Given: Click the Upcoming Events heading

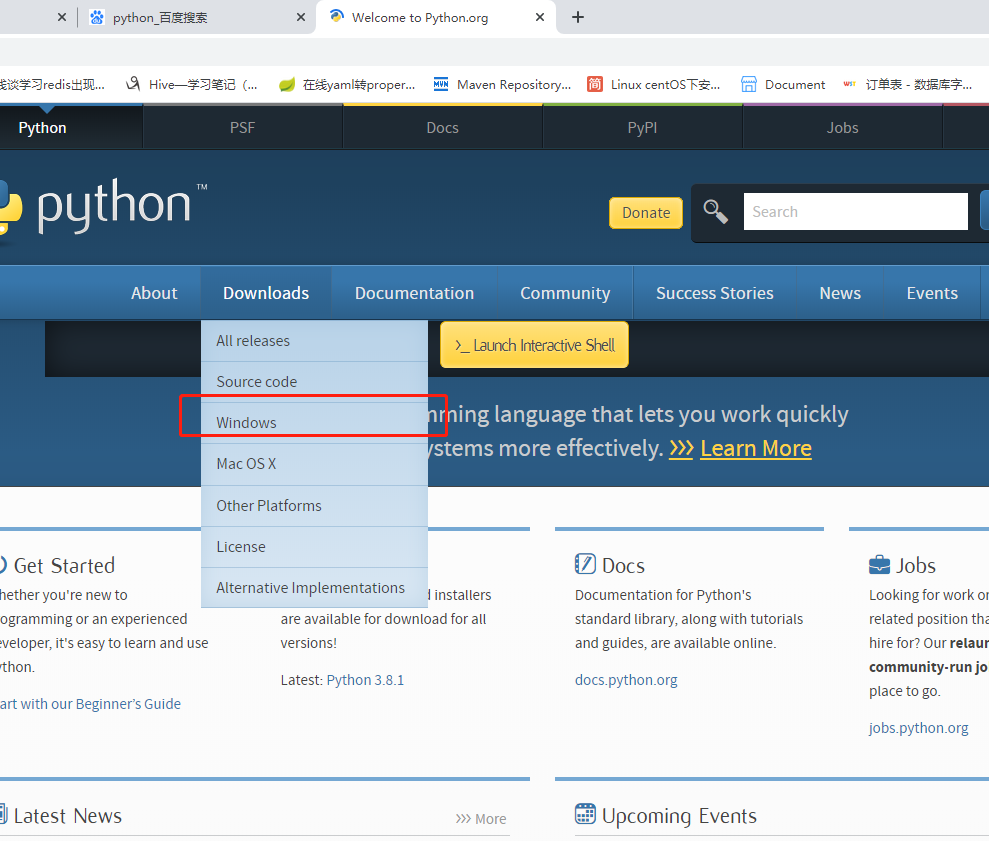Looking at the screenshot, I should [x=679, y=816].
